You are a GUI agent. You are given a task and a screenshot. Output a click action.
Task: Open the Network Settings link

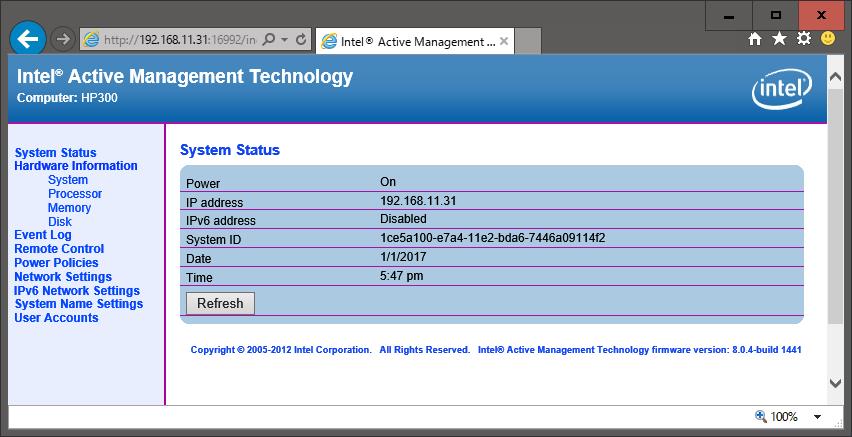pos(63,277)
